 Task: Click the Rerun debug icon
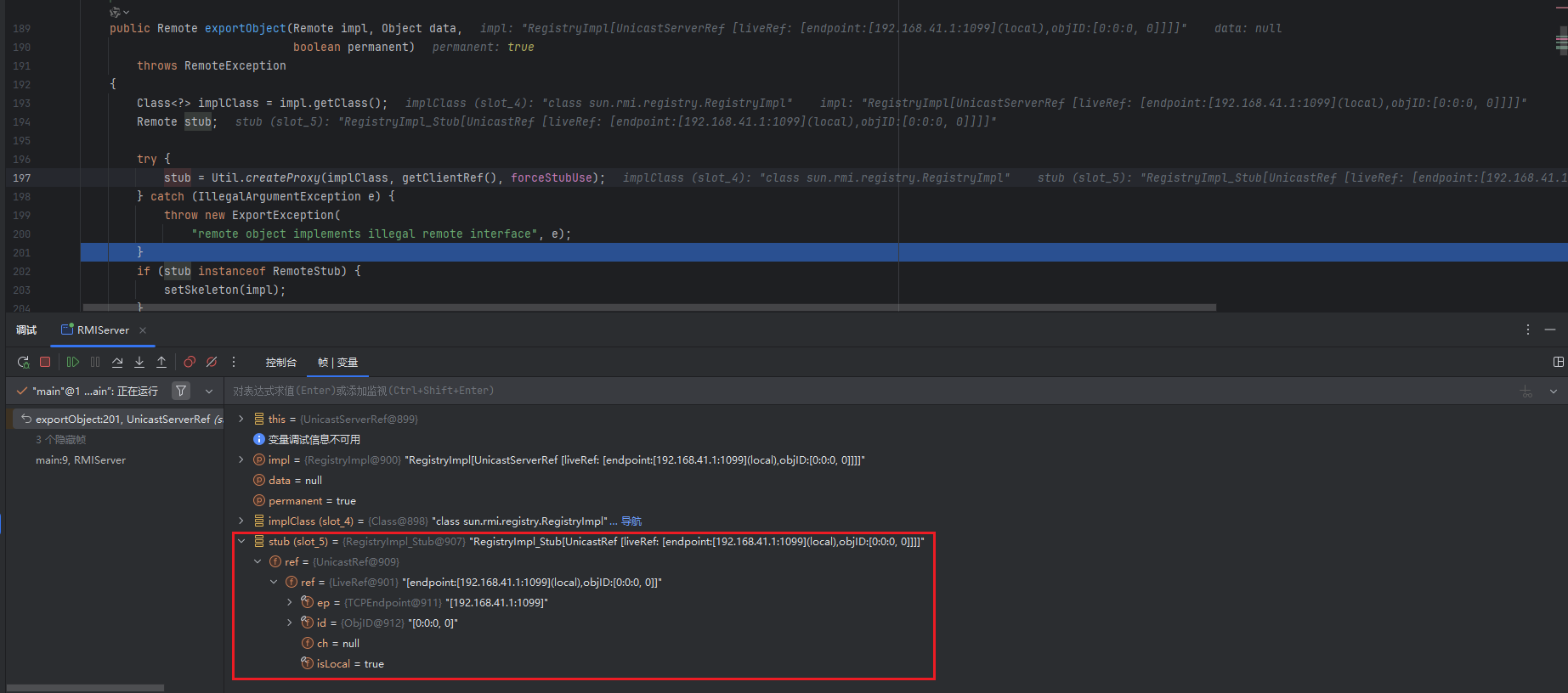coord(23,362)
